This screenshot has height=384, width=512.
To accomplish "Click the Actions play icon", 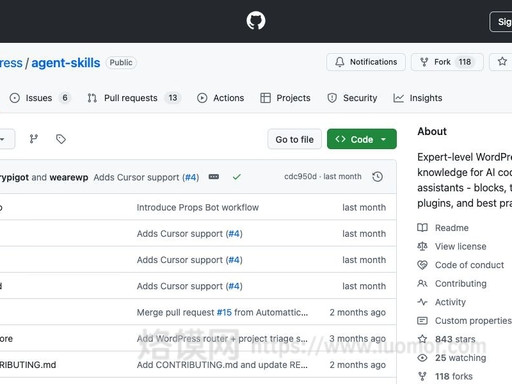I will pos(202,98).
